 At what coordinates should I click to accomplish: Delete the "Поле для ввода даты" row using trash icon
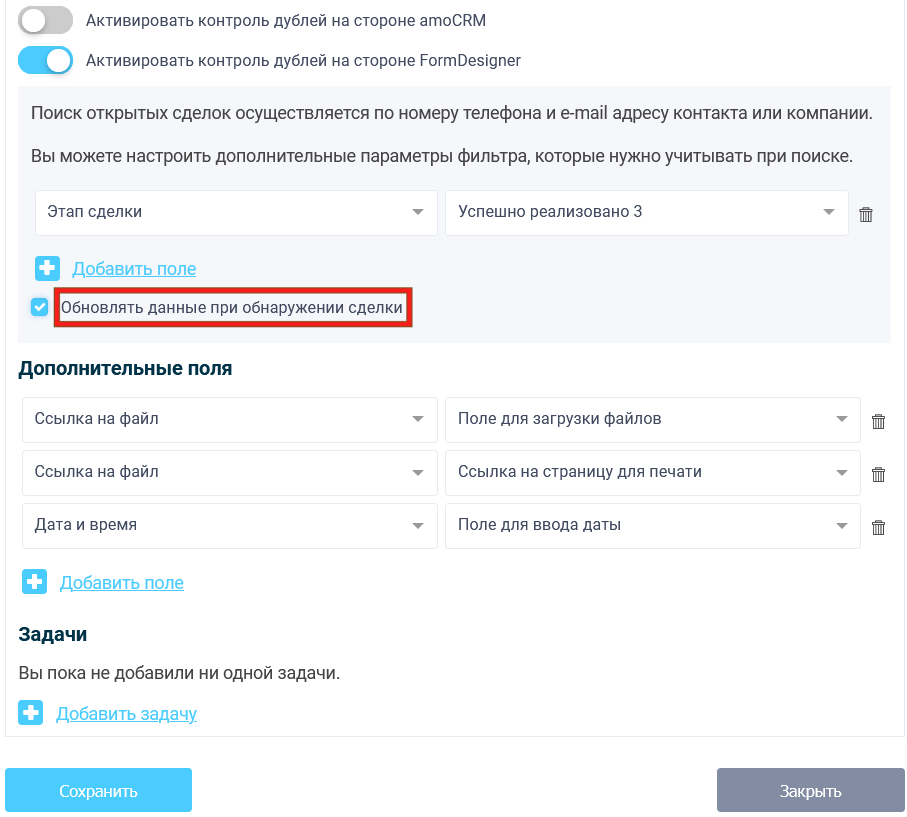click(878, 526)
